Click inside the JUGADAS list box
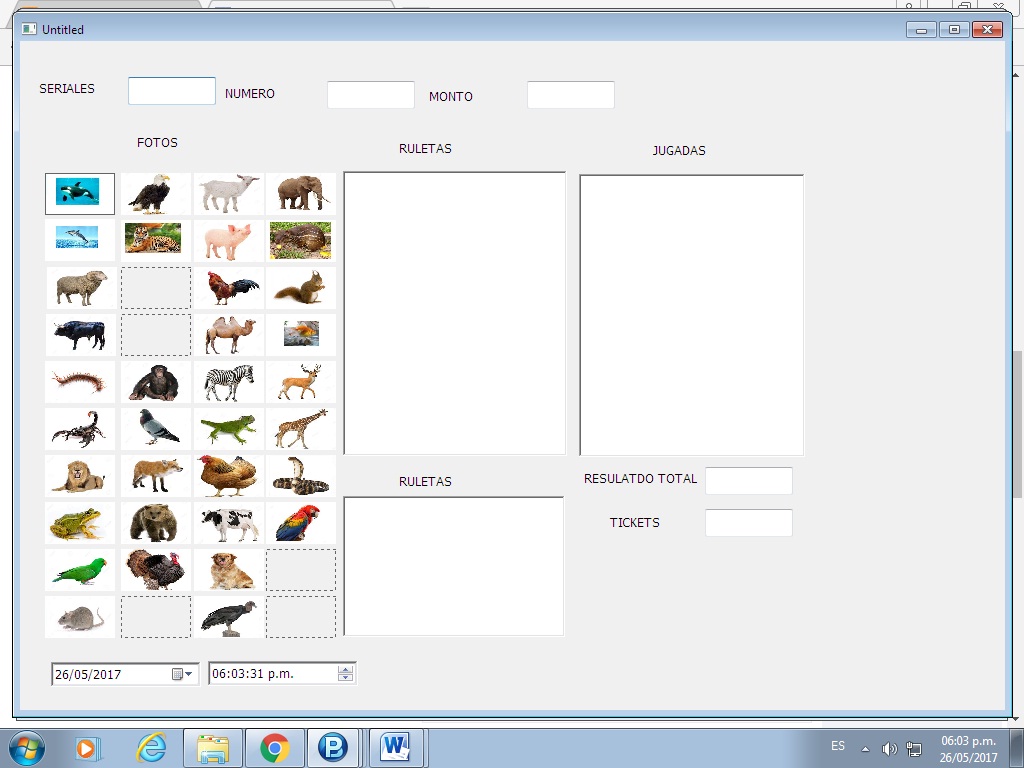 point(692,315)
